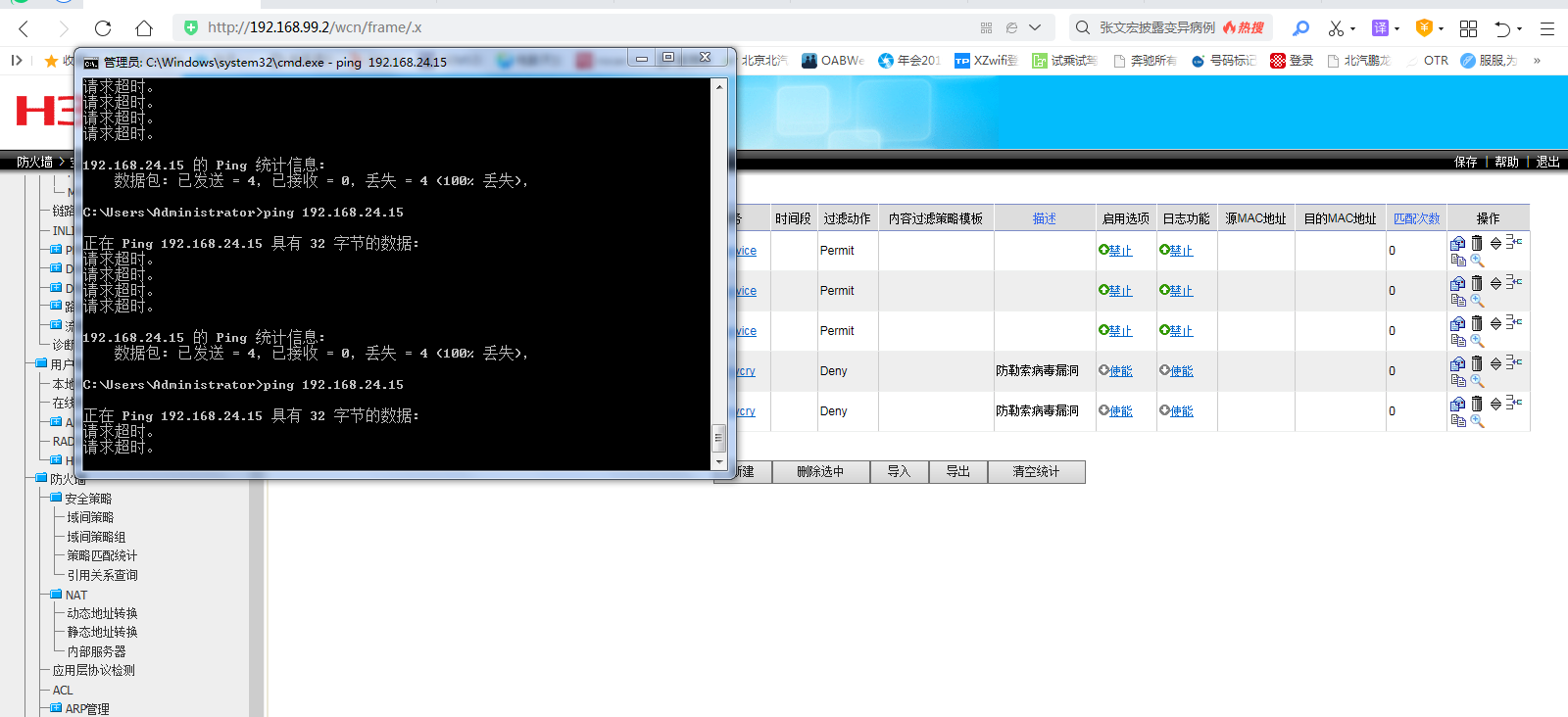The height and width of the screenshot is (717, 1568).
Task: Expand the ARP管理 tree node
Action: coord(57,707)
